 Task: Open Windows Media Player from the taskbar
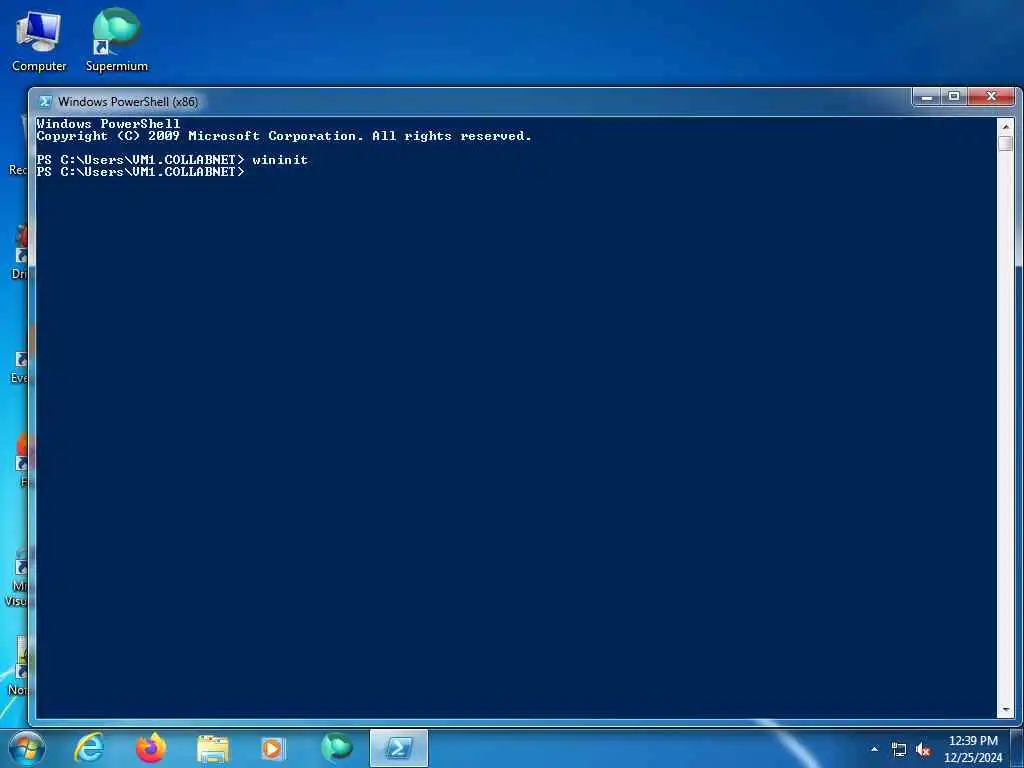coord(272,748)
